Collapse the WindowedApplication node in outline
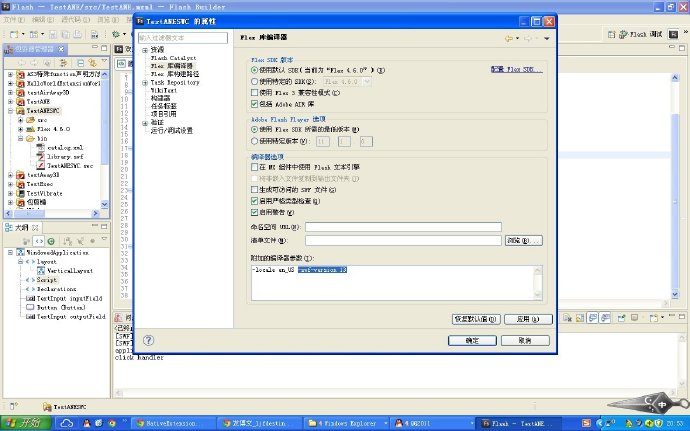Viewport: 690px width, 431px height. pyautogui.click(x=11, y=252)
